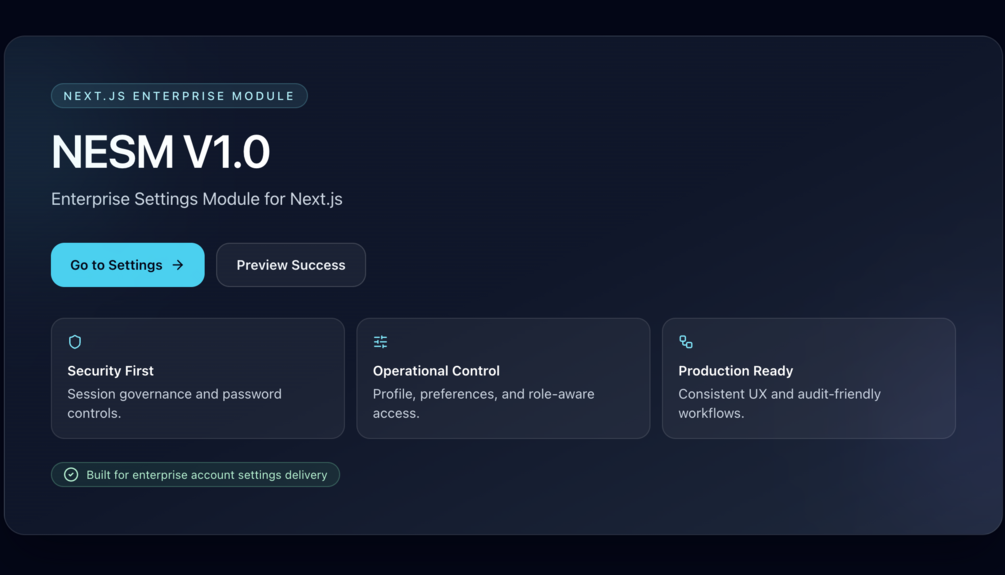Click the NESM V1.0 heading
This screenshot has height=575, width=1005.
tap(161, 152)
